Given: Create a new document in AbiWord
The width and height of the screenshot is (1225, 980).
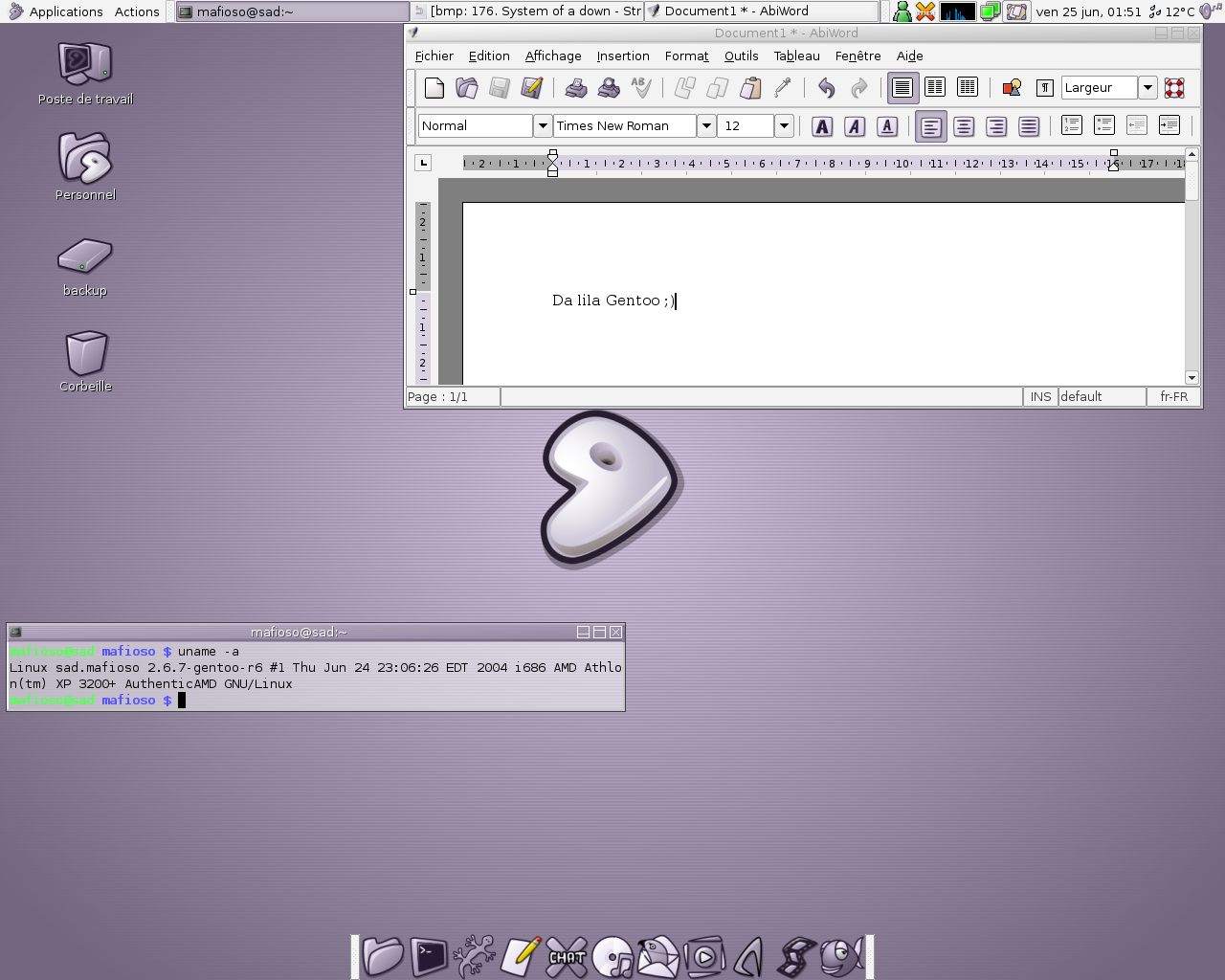Looking at the screenshot, I should (434, 88).
